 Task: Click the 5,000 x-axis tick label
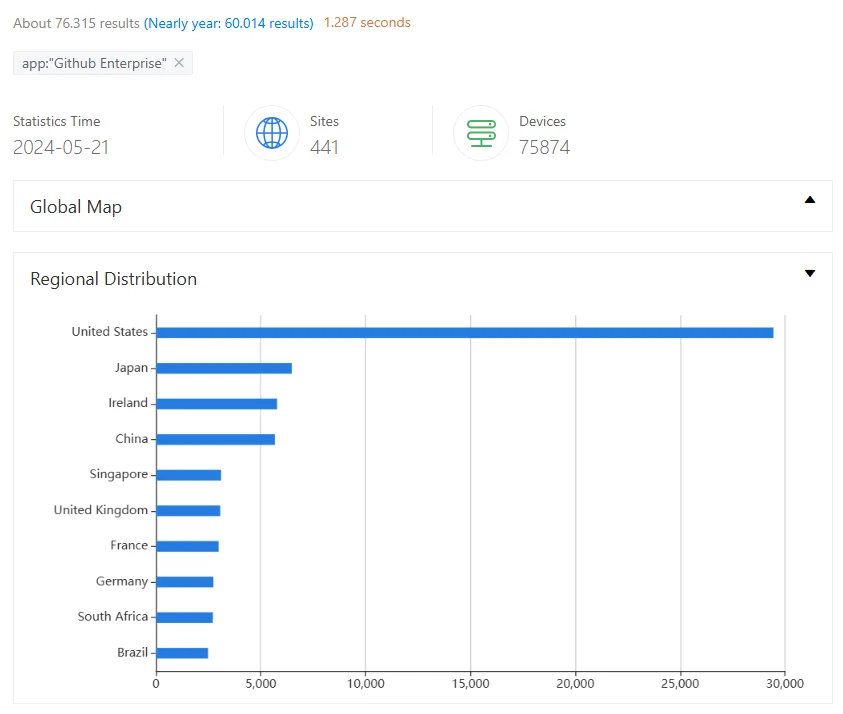pyautogui.click(x=261, y=683)
